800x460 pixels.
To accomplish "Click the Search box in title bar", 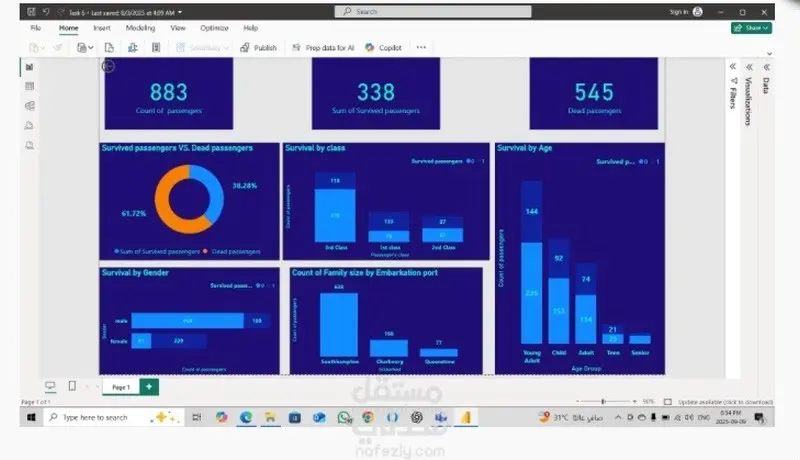I will pyautogui.click(x=433, y=11).
